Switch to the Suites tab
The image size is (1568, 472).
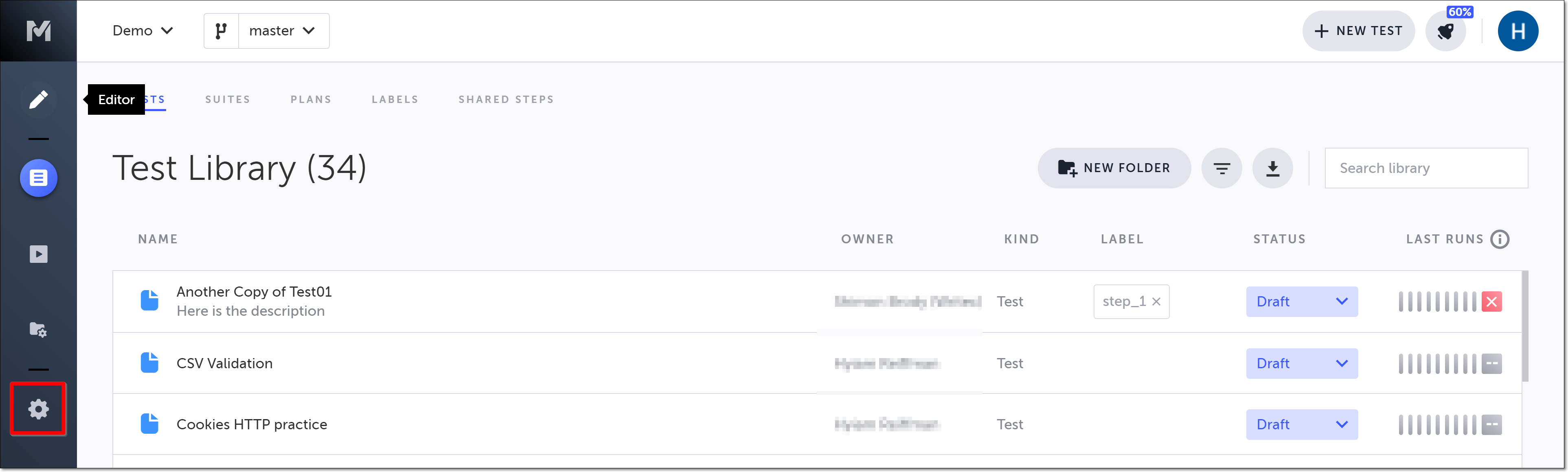[228, 100]
